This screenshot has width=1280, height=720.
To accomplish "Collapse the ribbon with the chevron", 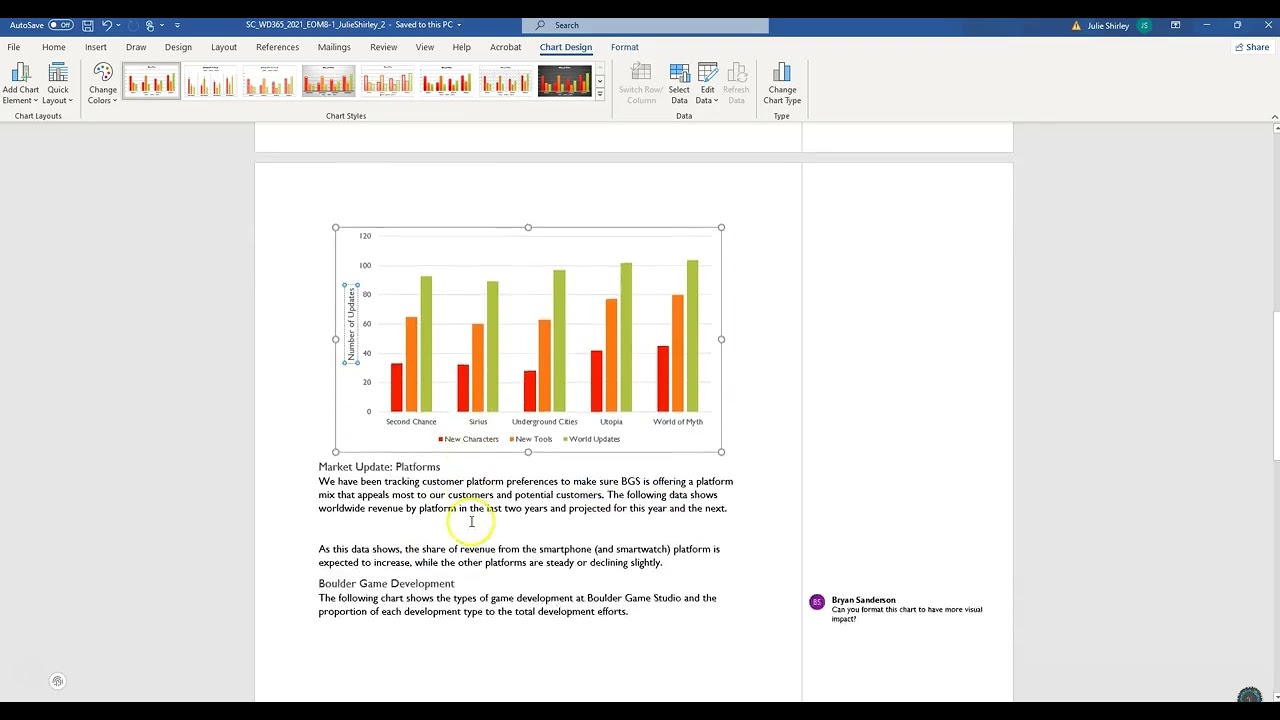I will coord(1274,116).
